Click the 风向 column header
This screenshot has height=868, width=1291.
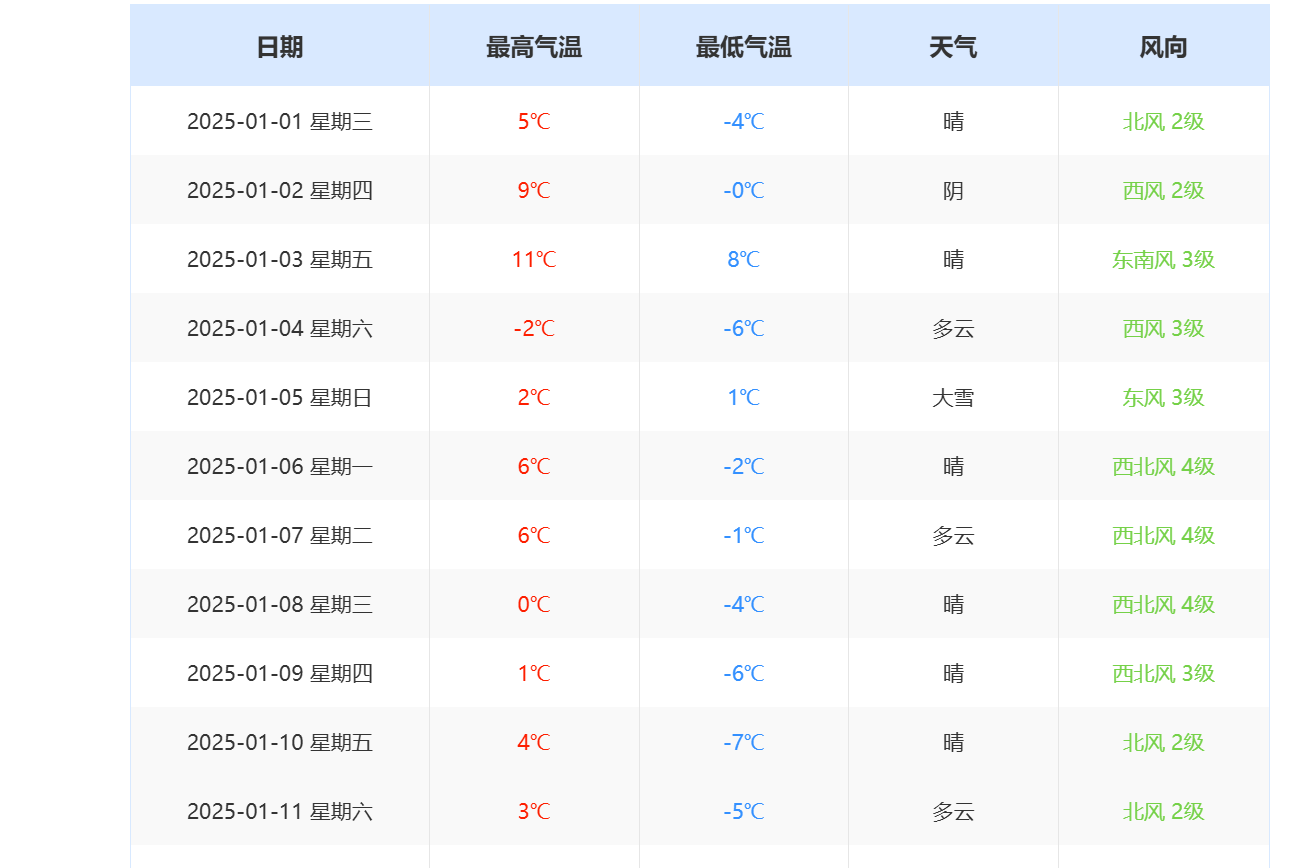pos(1163,47)
